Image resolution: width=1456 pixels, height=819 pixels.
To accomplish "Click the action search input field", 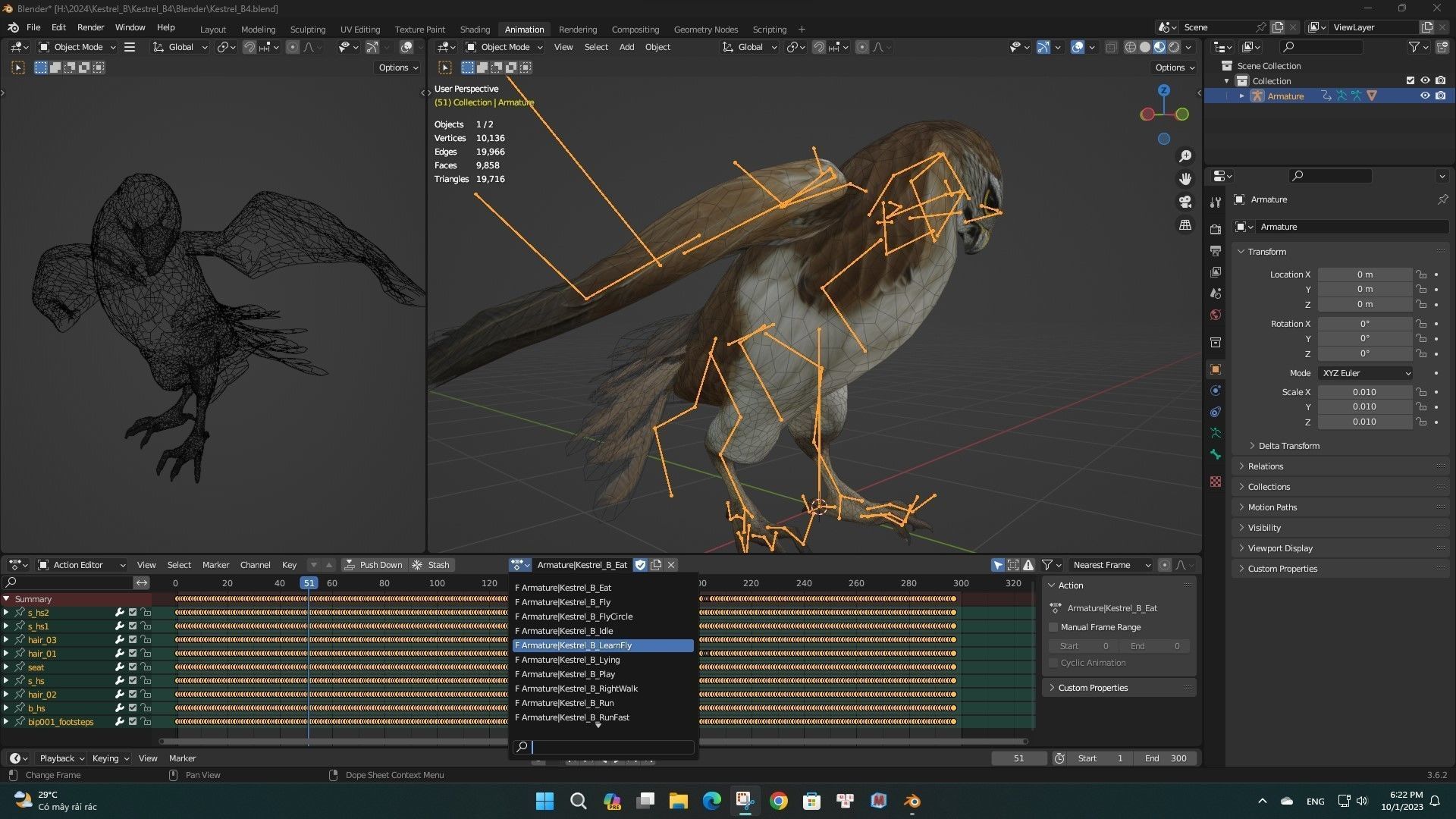I will click(611, 747).
